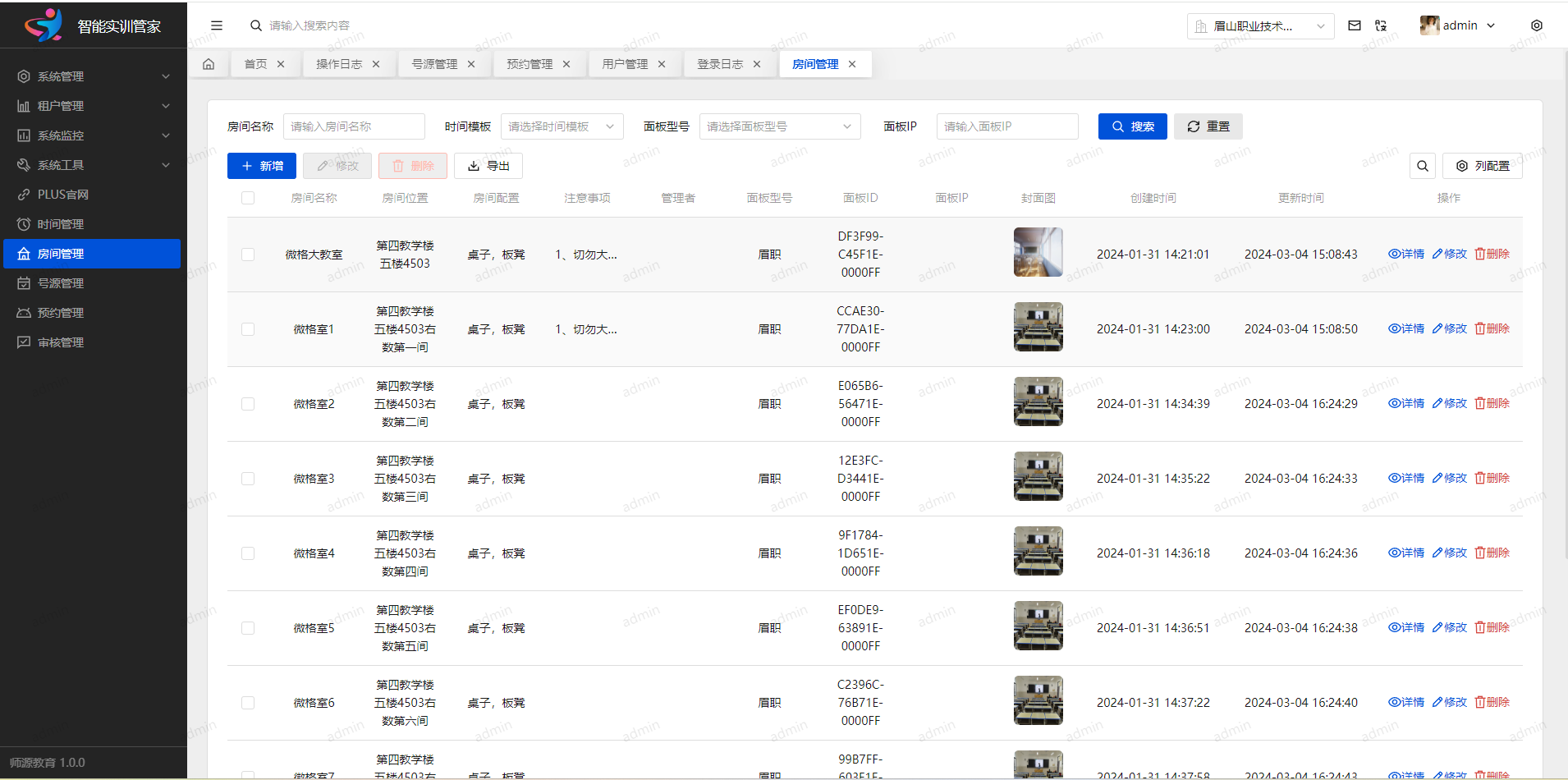
Task: Check the 微格室5 row checkbox
Action: [248, 628]
